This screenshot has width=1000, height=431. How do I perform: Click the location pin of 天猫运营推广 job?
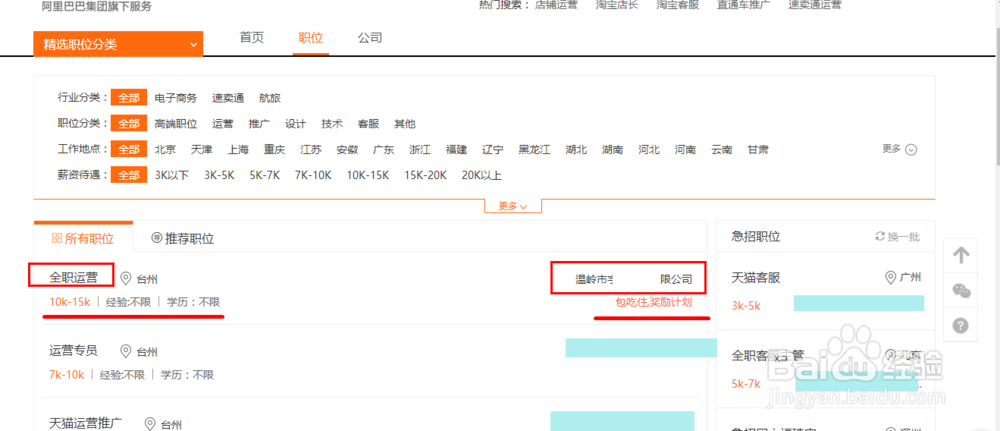point(150,424)
